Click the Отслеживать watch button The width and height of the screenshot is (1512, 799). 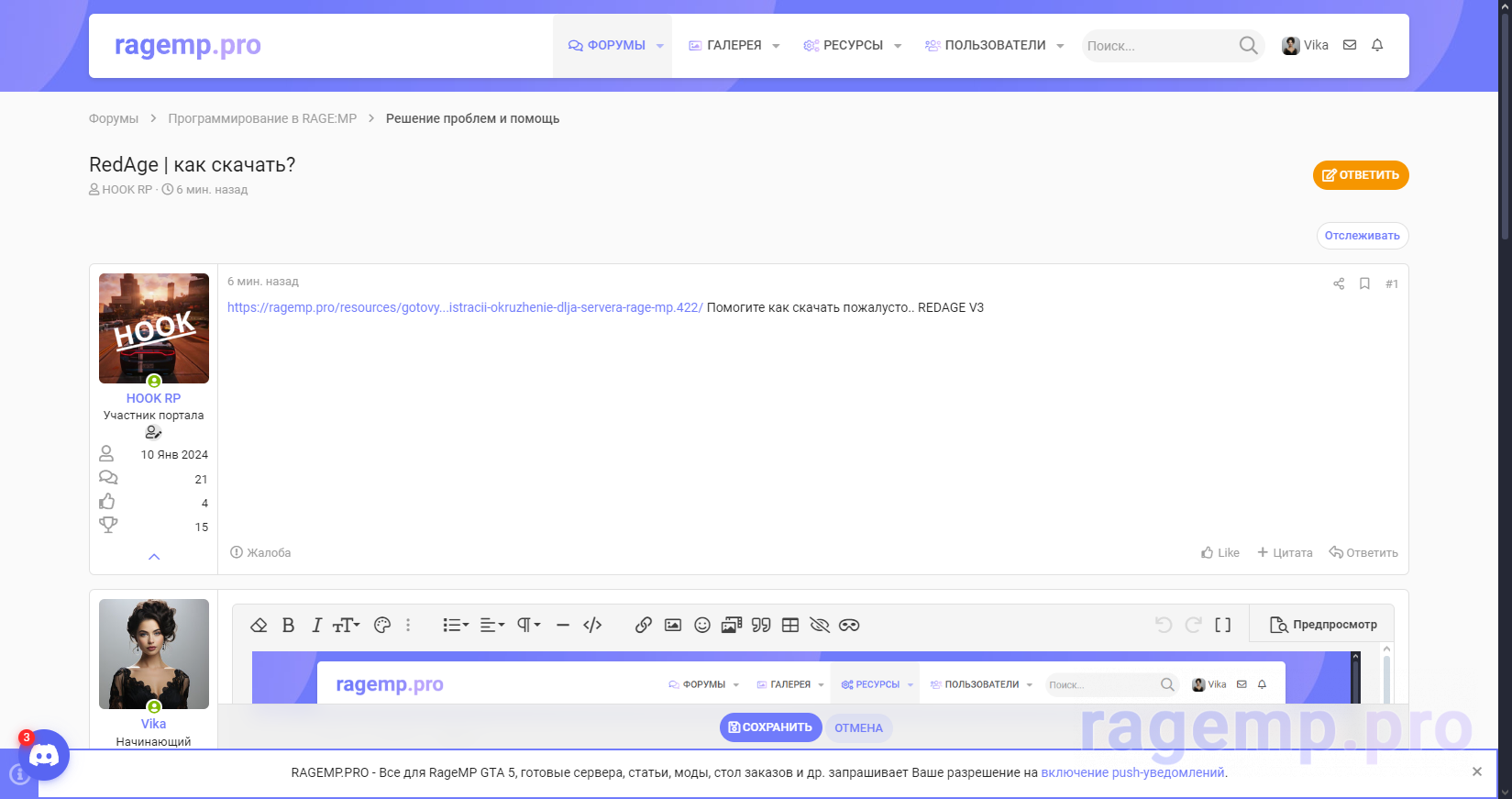1363,236
